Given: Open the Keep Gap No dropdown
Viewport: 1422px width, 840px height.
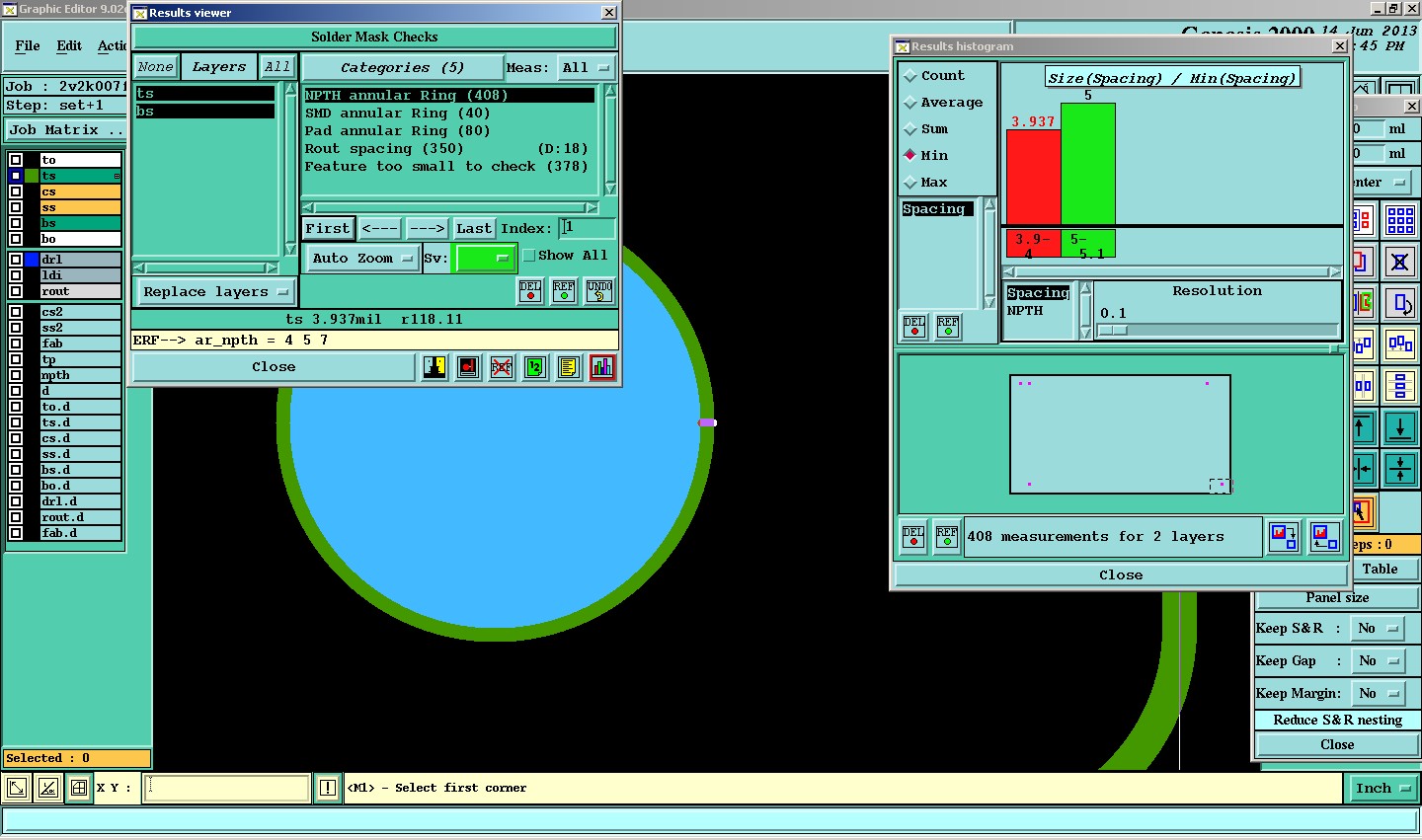Looking at the screenshot, I should click(x=1379, y=661).
